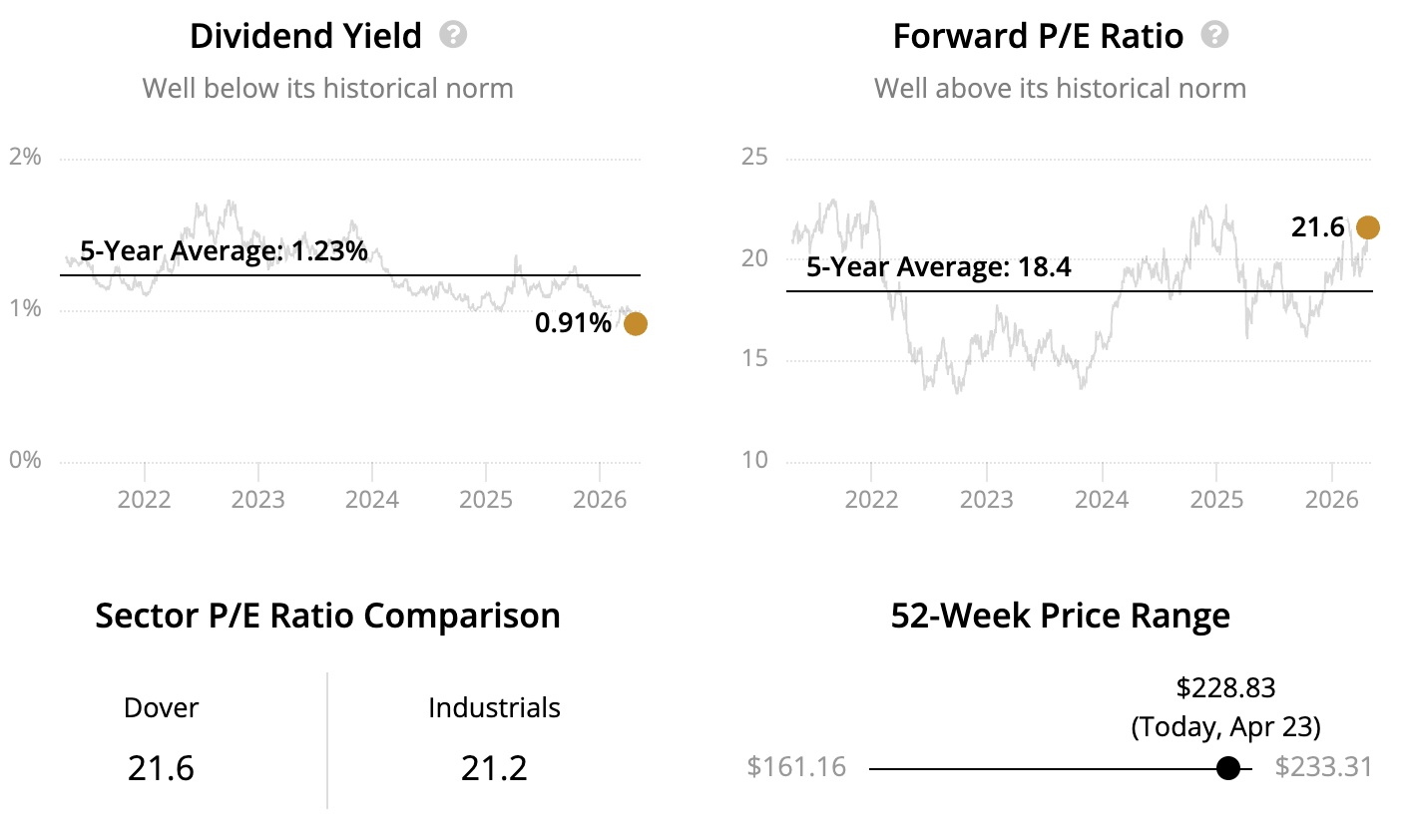Open the Forward P/E Ratio help icon

(1214, 35)
